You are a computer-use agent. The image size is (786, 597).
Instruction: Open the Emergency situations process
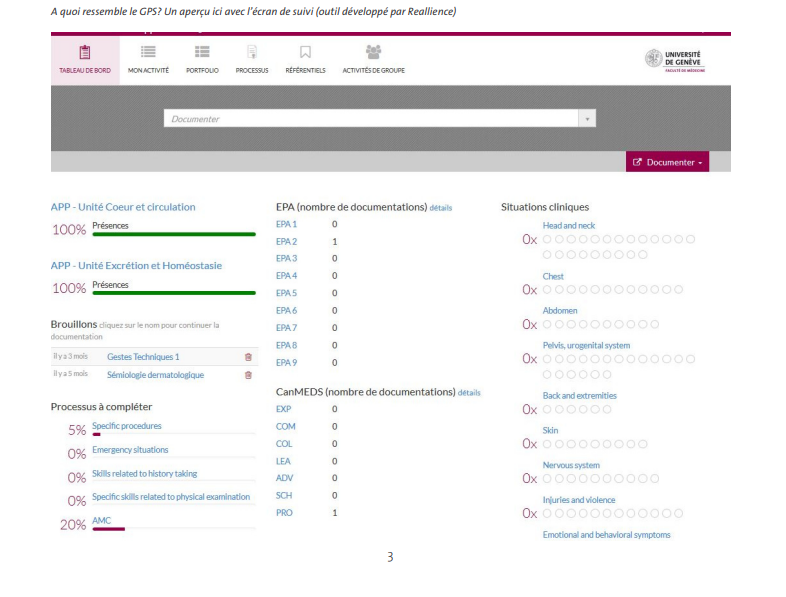click(x=130, y=450)
